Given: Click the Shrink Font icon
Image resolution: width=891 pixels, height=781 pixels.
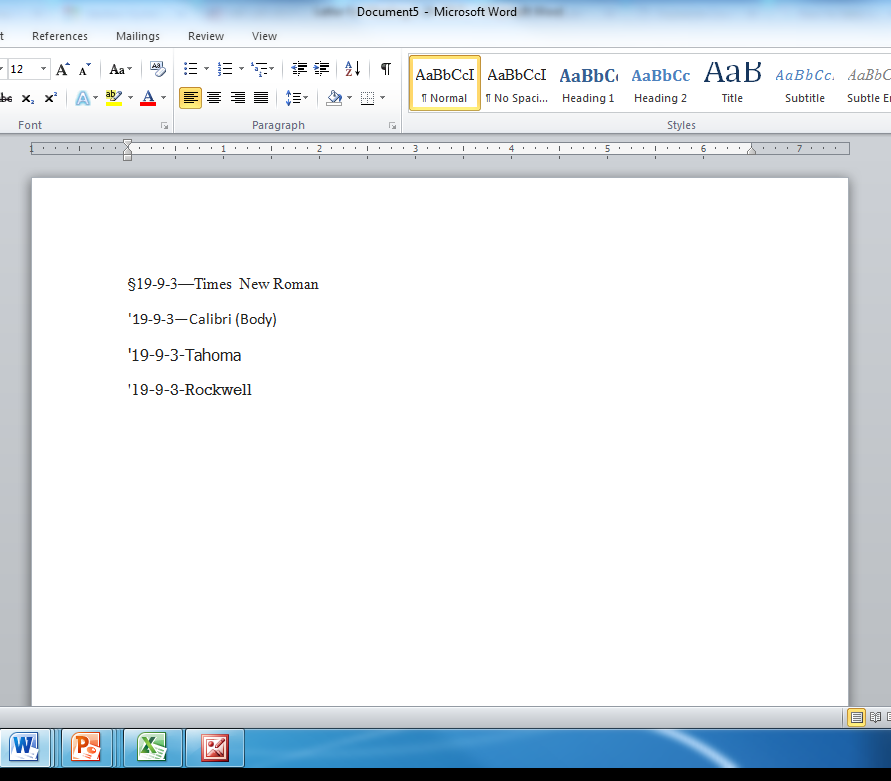Looking at the screenshot, I should click(85, 69).
